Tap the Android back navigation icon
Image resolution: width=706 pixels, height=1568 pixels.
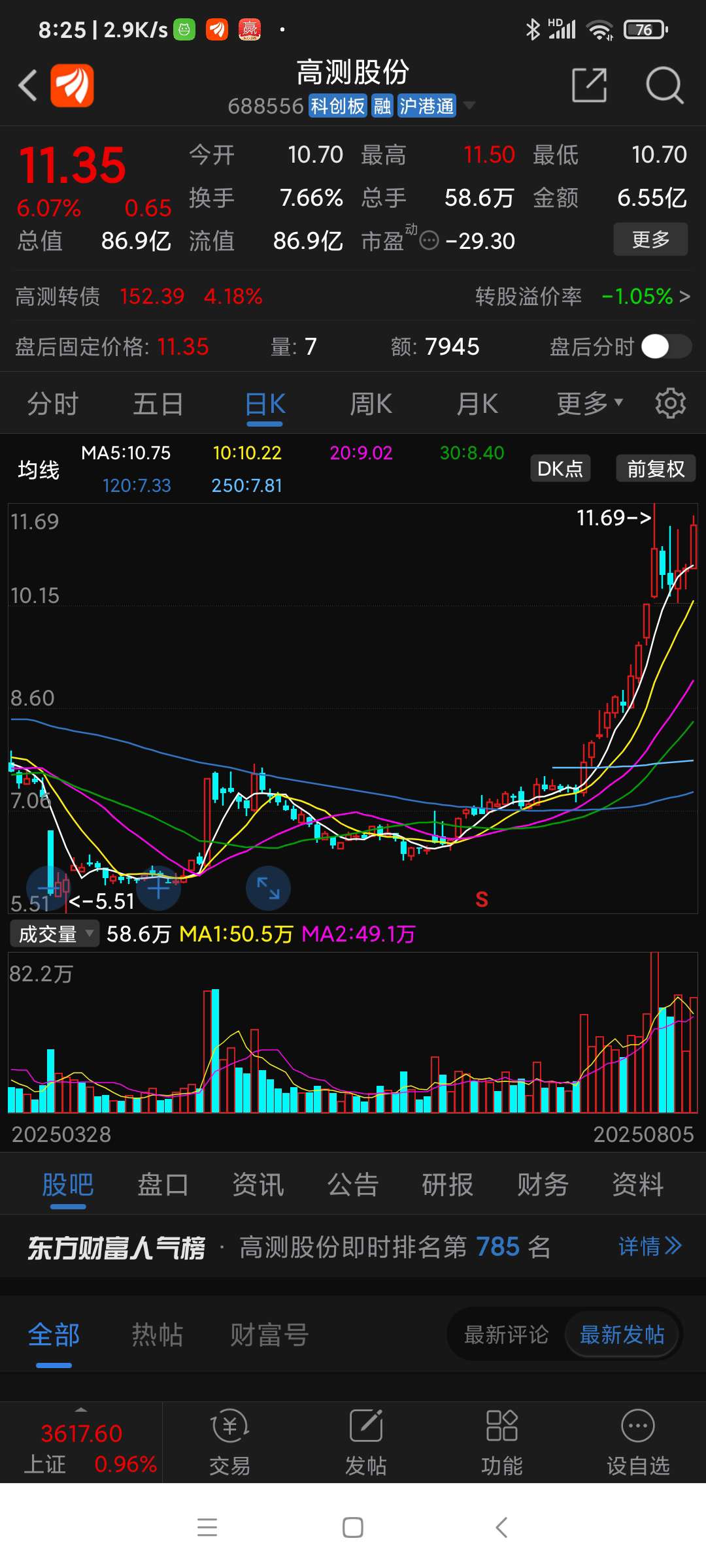(x=501, y=1527)
